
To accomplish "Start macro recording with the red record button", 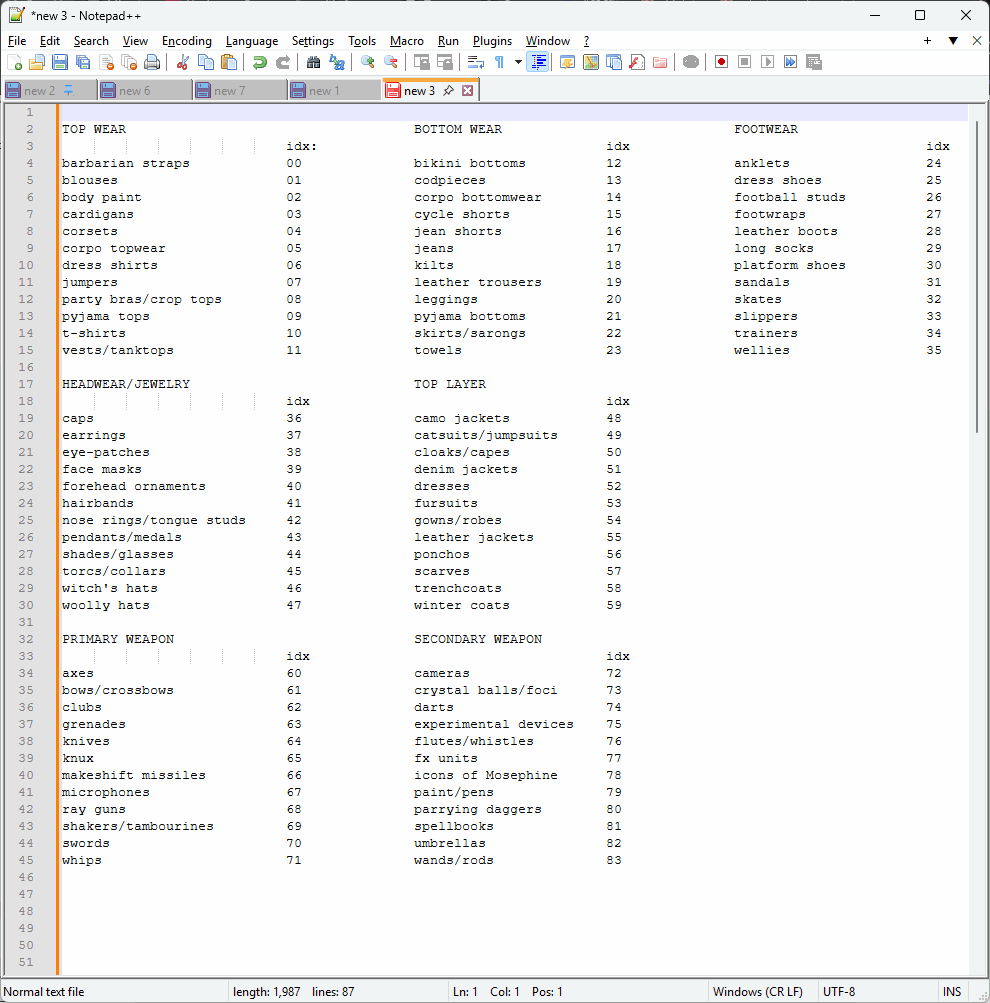I will coord(721,62).
